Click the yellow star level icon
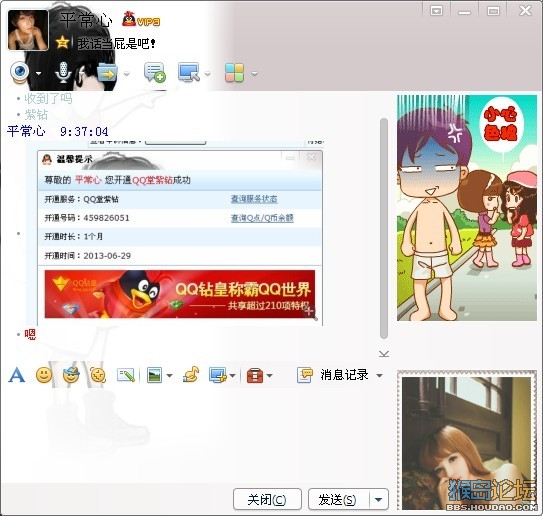The height and width of the screenshot is (516, 543). pos(62,43)
